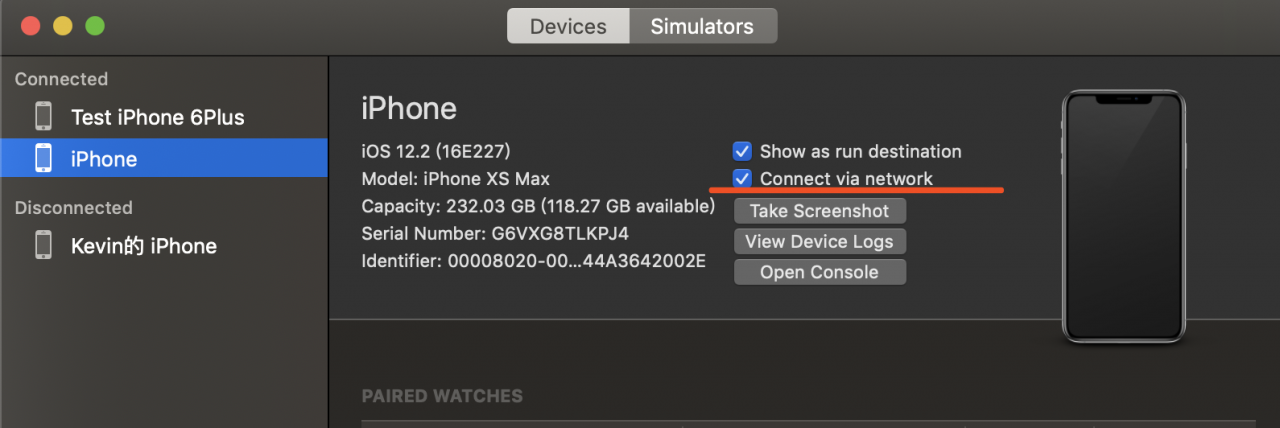1280x428 pixels.
Task: Click the yellow minimize window button
Action: tap(62, 26)
